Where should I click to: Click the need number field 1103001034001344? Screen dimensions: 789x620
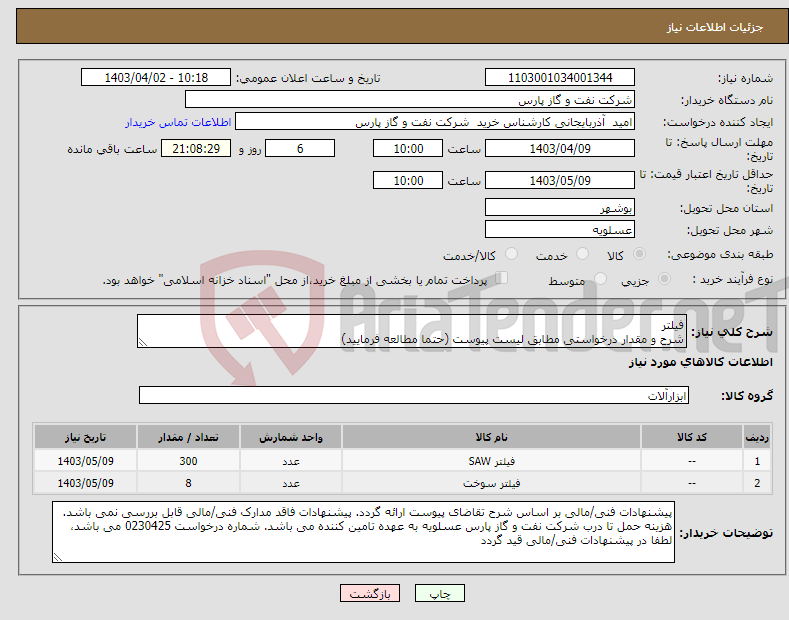point(560,78)
